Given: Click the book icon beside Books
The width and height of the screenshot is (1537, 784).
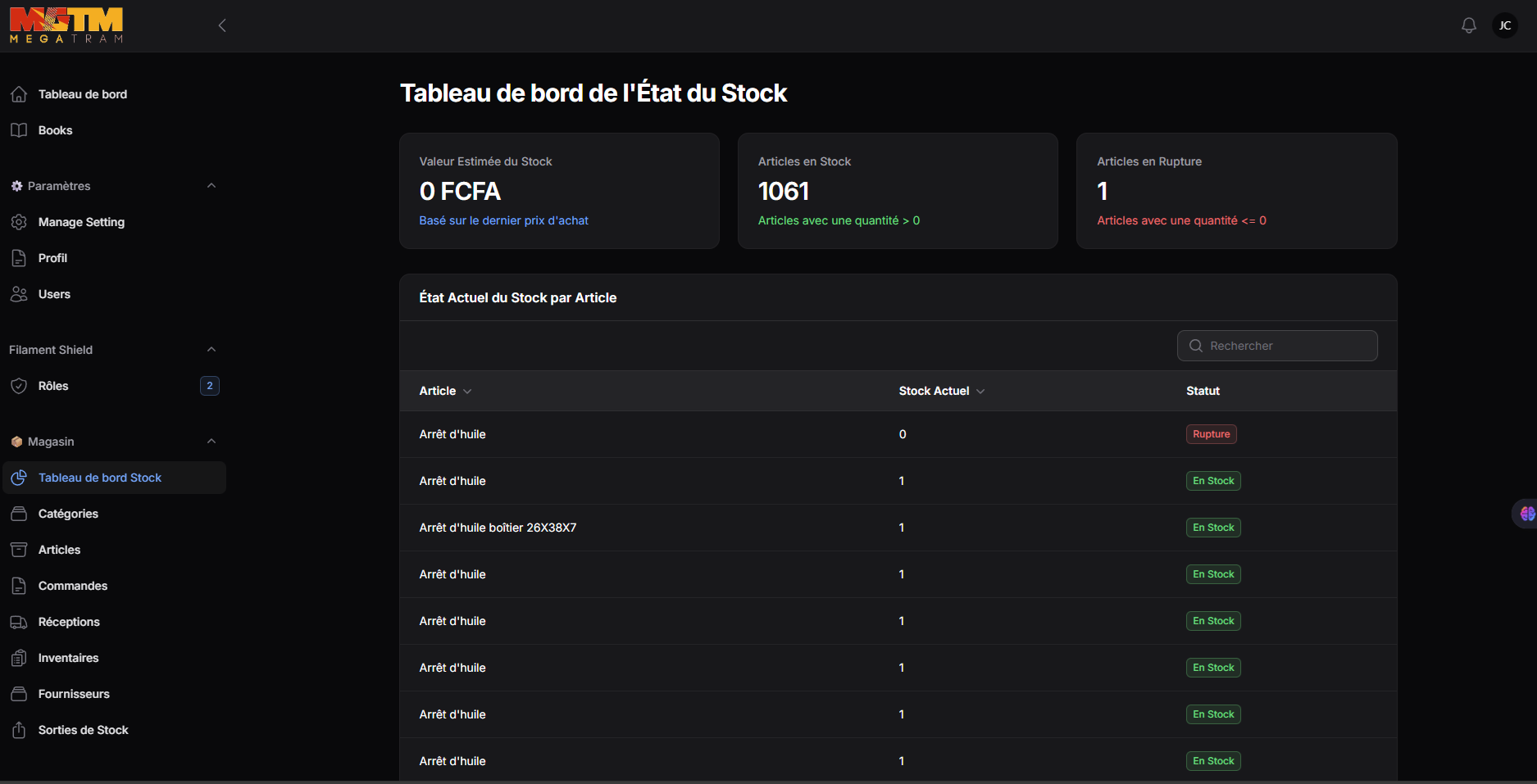Looking at the screenshot, I should pyautogui.click(x=19, y=130).
